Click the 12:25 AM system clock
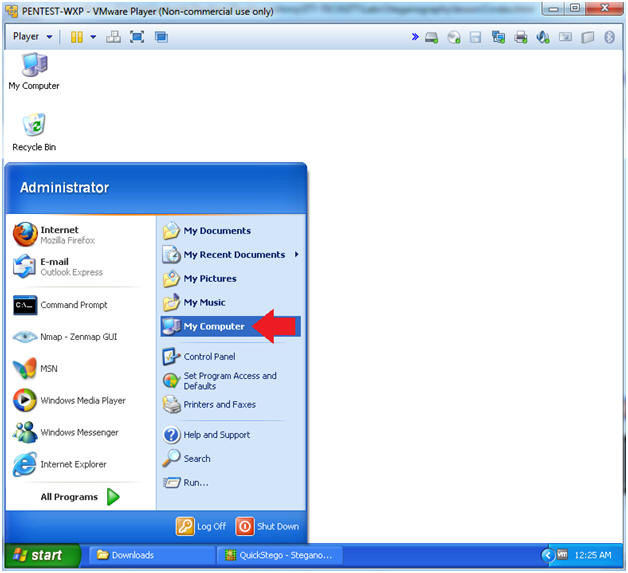The image size is (628, 573). pos(593,555)
